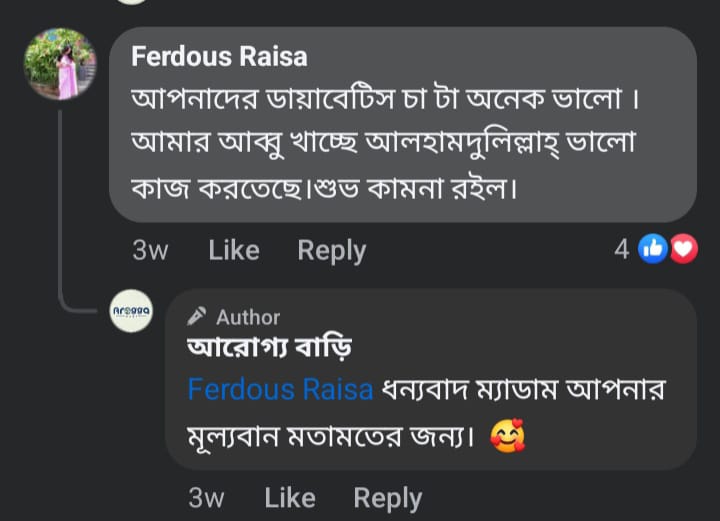Click the blue Ferdous Raisa mention in reply
720x521 pixels.
tap(280, 389)
